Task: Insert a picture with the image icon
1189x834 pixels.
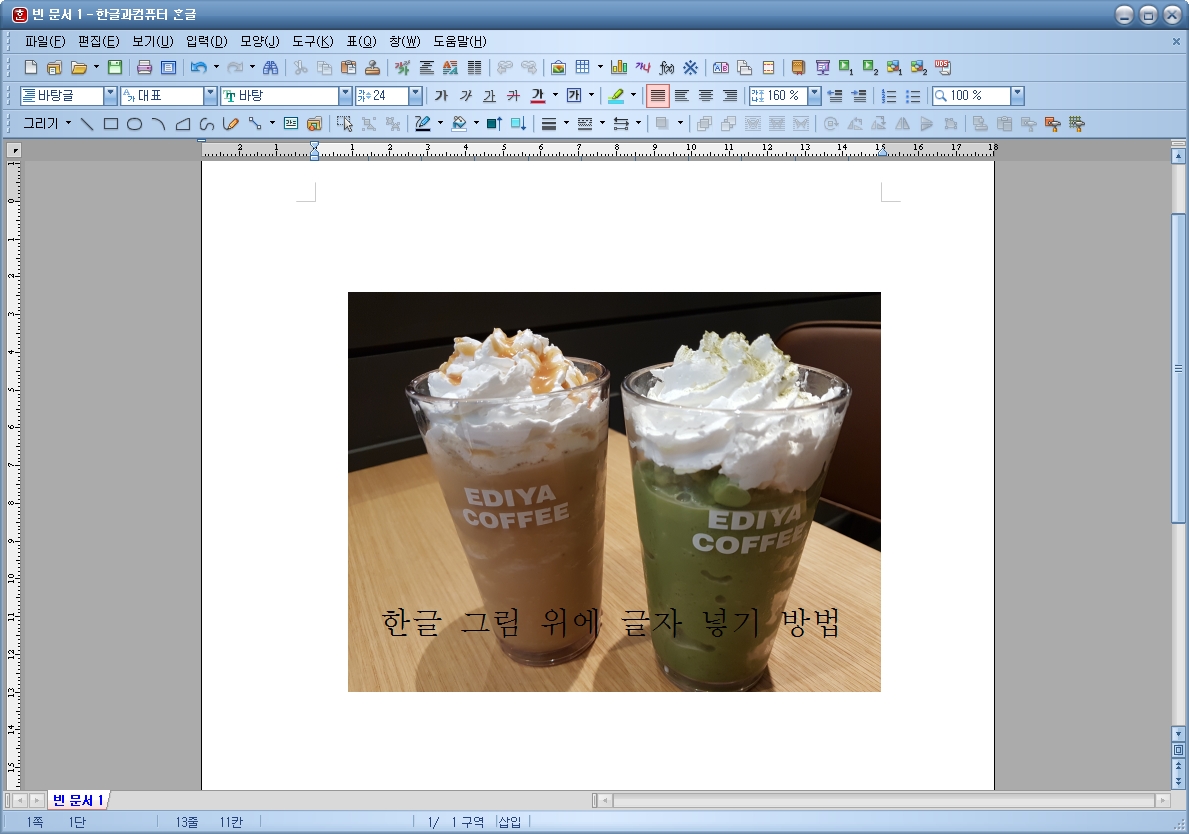Action: (x=558, y=67)
